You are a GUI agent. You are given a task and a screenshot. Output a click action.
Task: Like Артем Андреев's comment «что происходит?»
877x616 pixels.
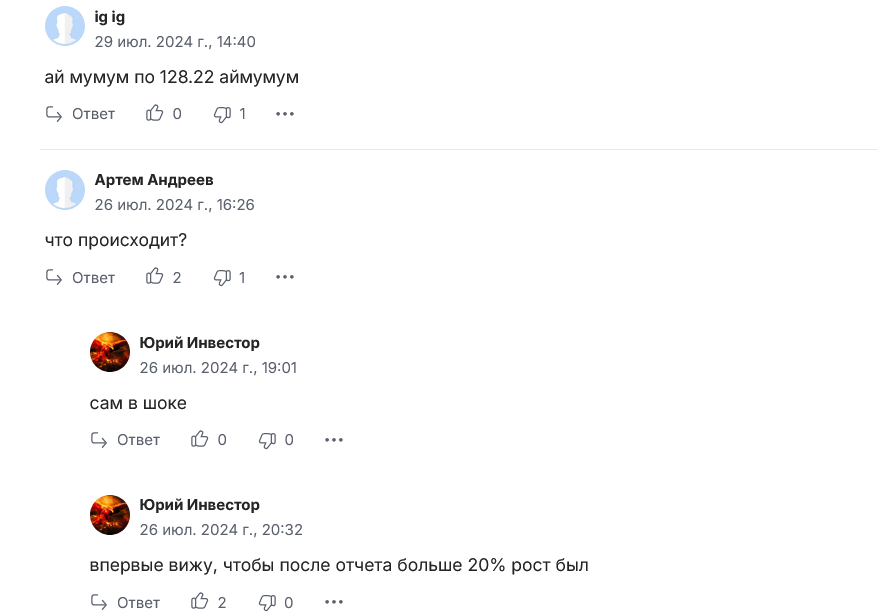[x=155, y=277]
